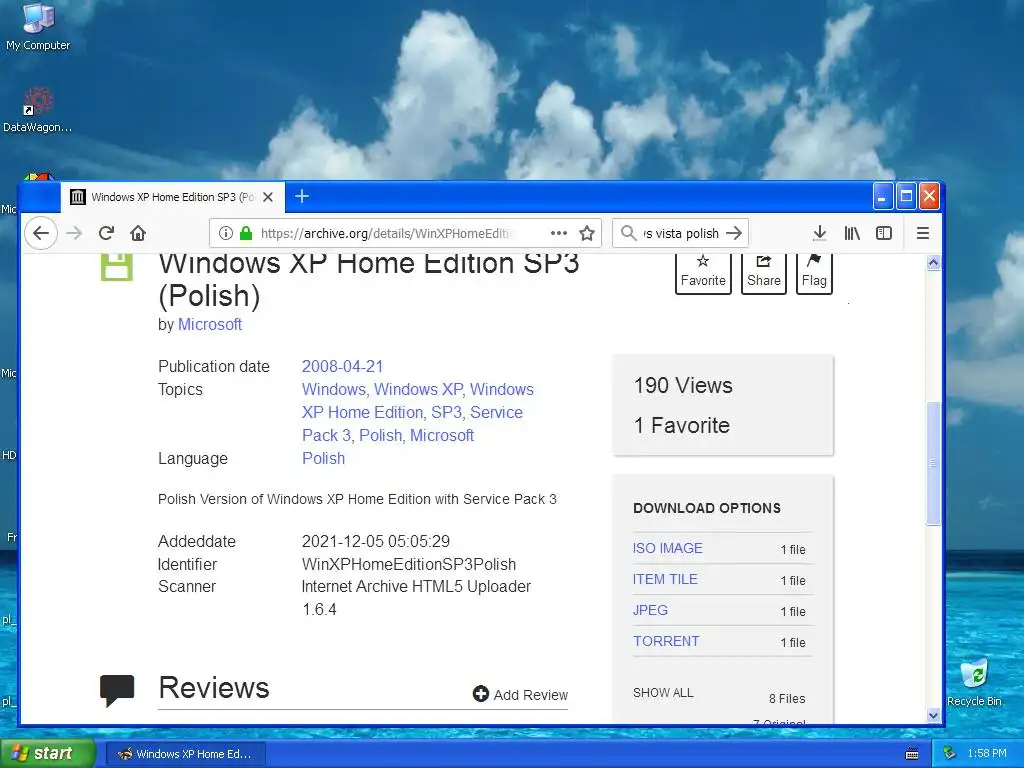
Task: Click the system tray network icon
Action: (x=950, y=754)
